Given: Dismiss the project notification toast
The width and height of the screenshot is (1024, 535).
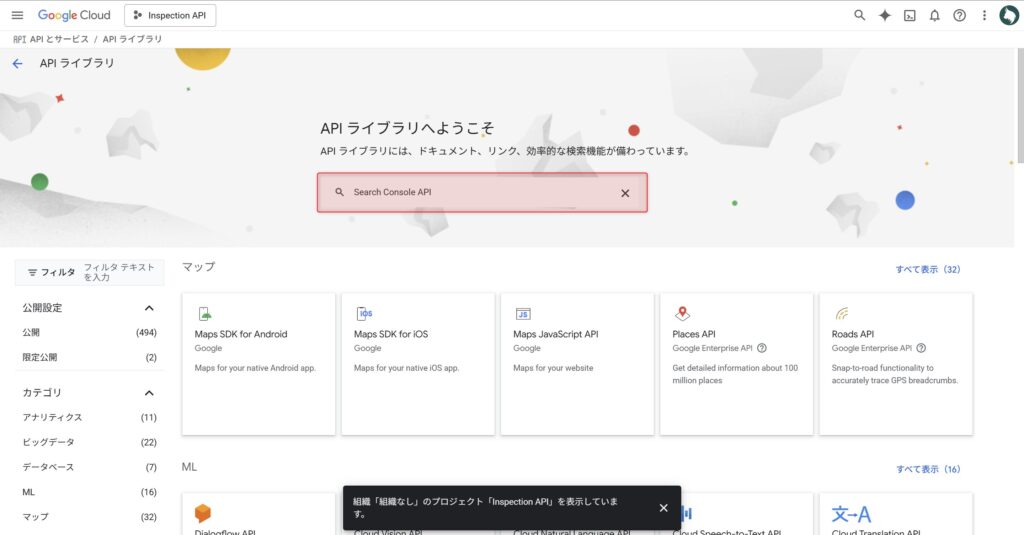Looking at the screenshot, I should coord(663,508).
